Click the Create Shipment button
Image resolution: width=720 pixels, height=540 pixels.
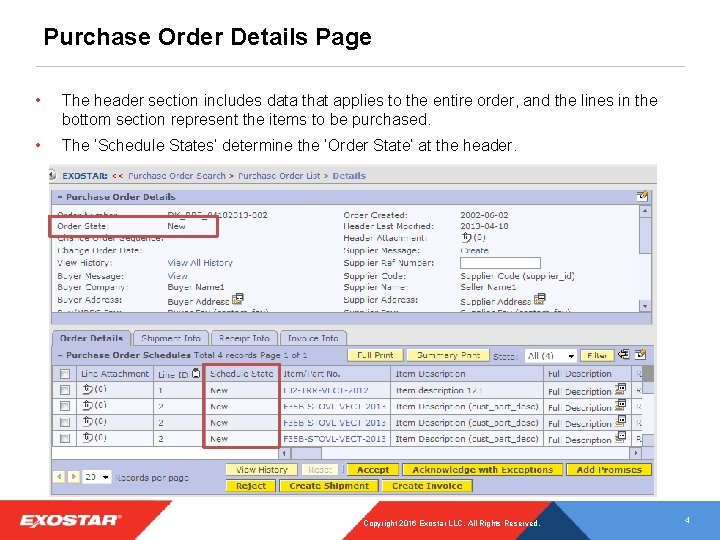[x=329, y=486]
